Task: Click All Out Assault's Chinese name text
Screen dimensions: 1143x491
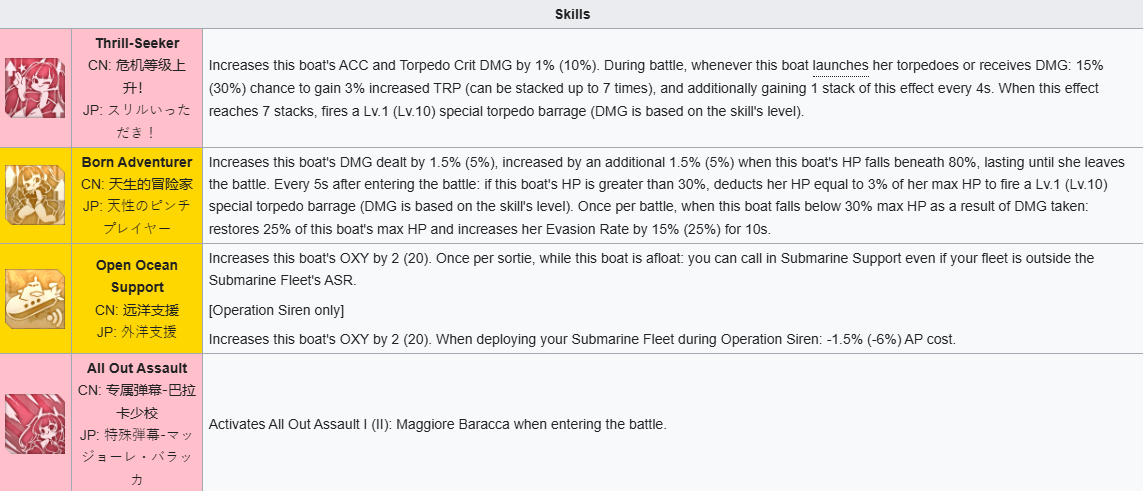Action: click(x=137, y=400)
